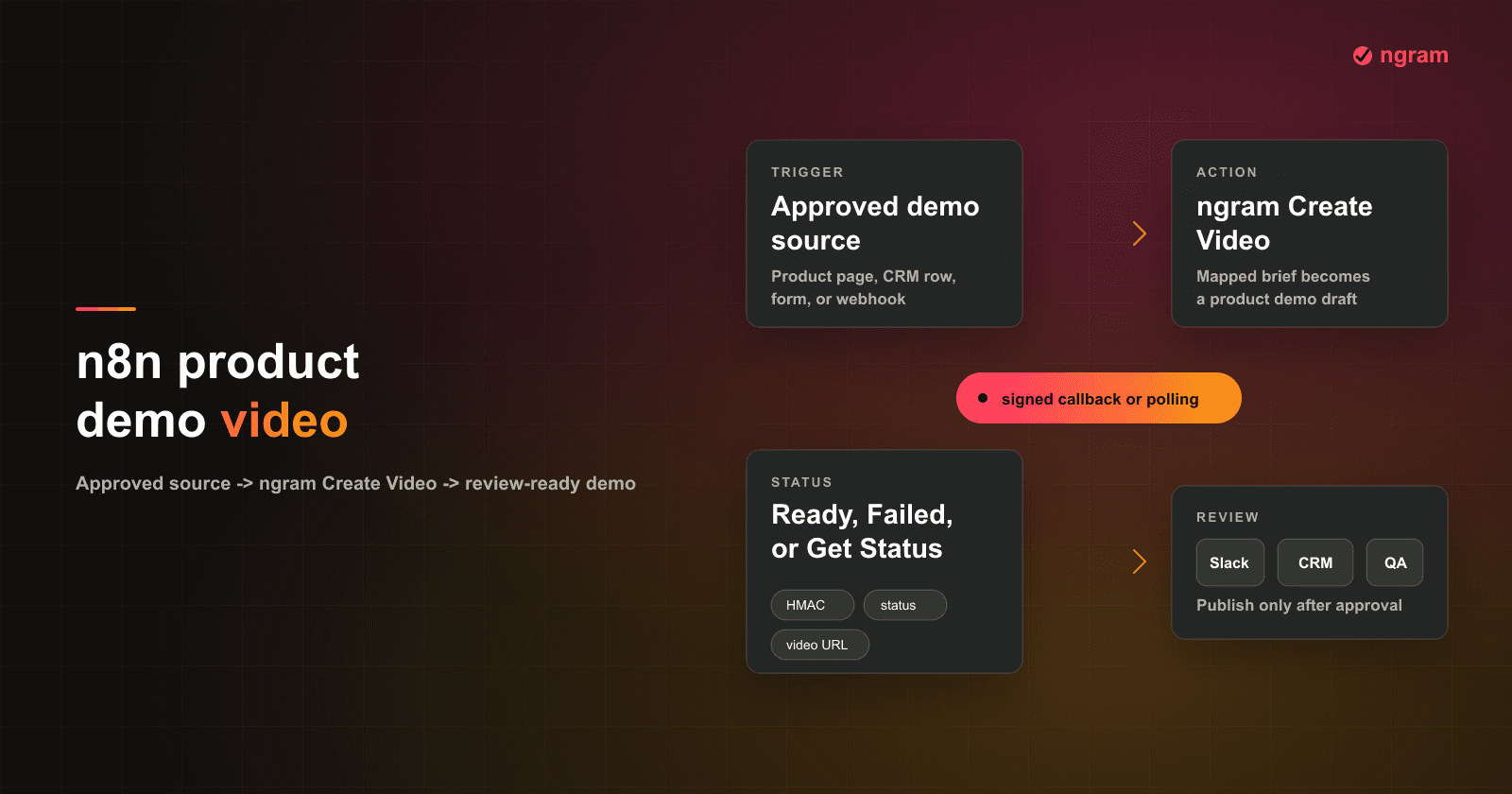
Task: Click 'Ready, Failed, or Get Status' heading
Action: pyautogui.click(x=862, y=531)
